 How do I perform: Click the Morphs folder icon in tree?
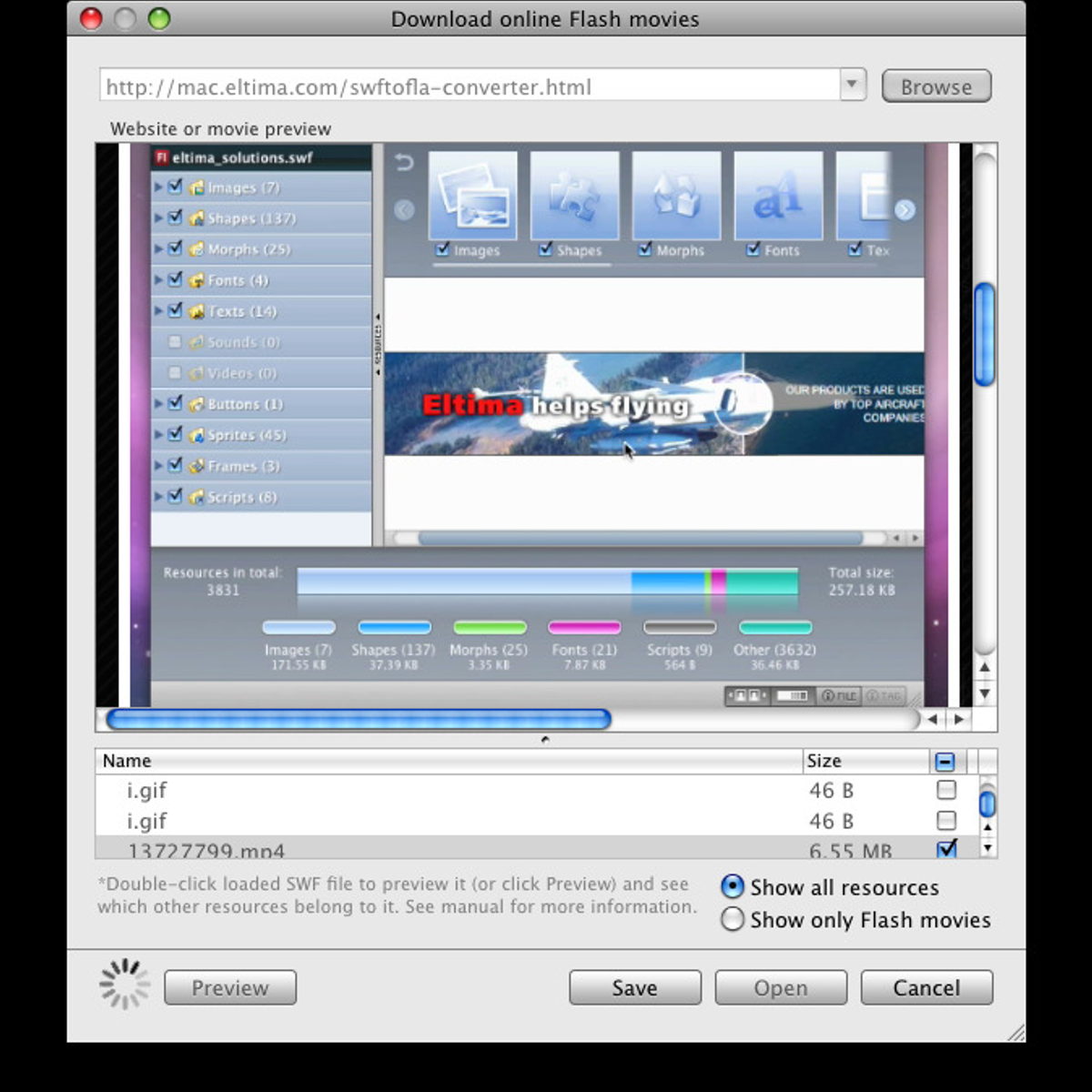(197, 249)
